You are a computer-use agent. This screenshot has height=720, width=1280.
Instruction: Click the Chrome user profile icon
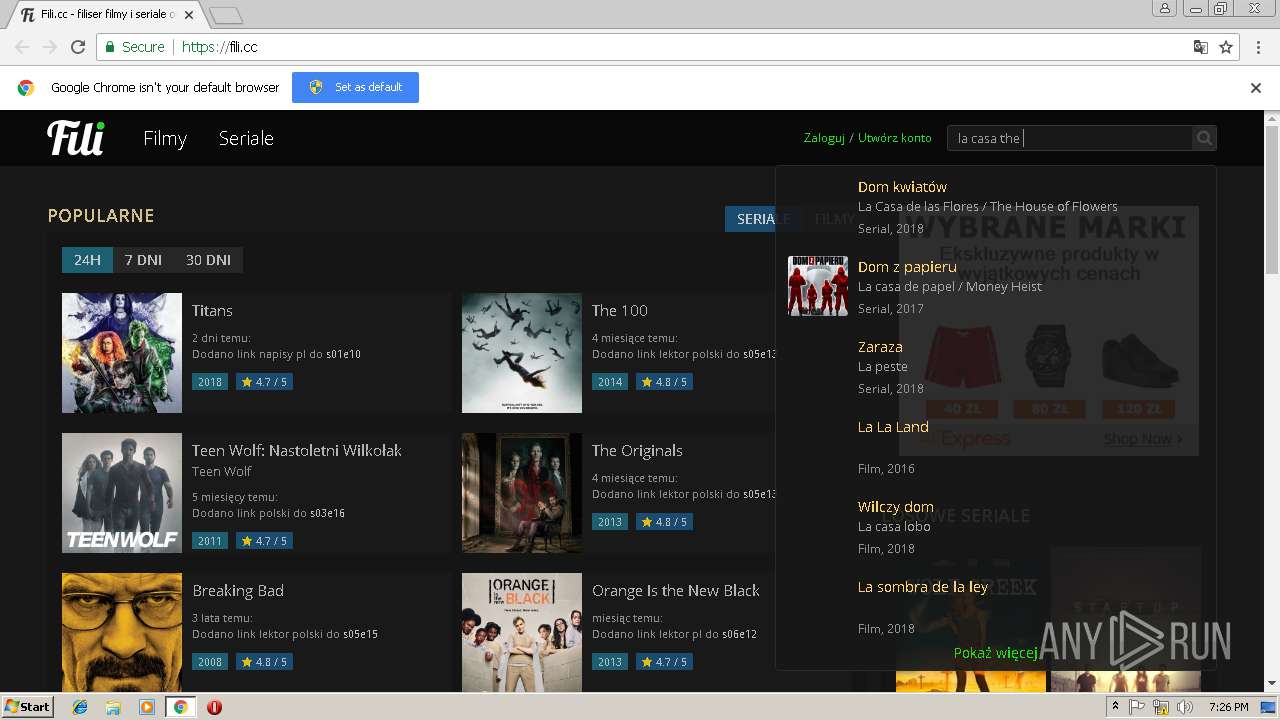tap(1165, 8)
